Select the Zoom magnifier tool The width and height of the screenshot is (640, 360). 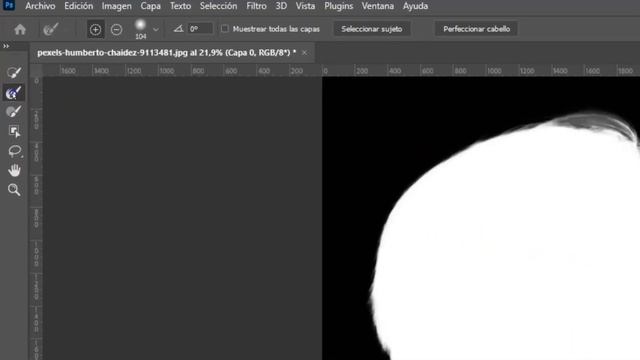[x=14, y=190]
